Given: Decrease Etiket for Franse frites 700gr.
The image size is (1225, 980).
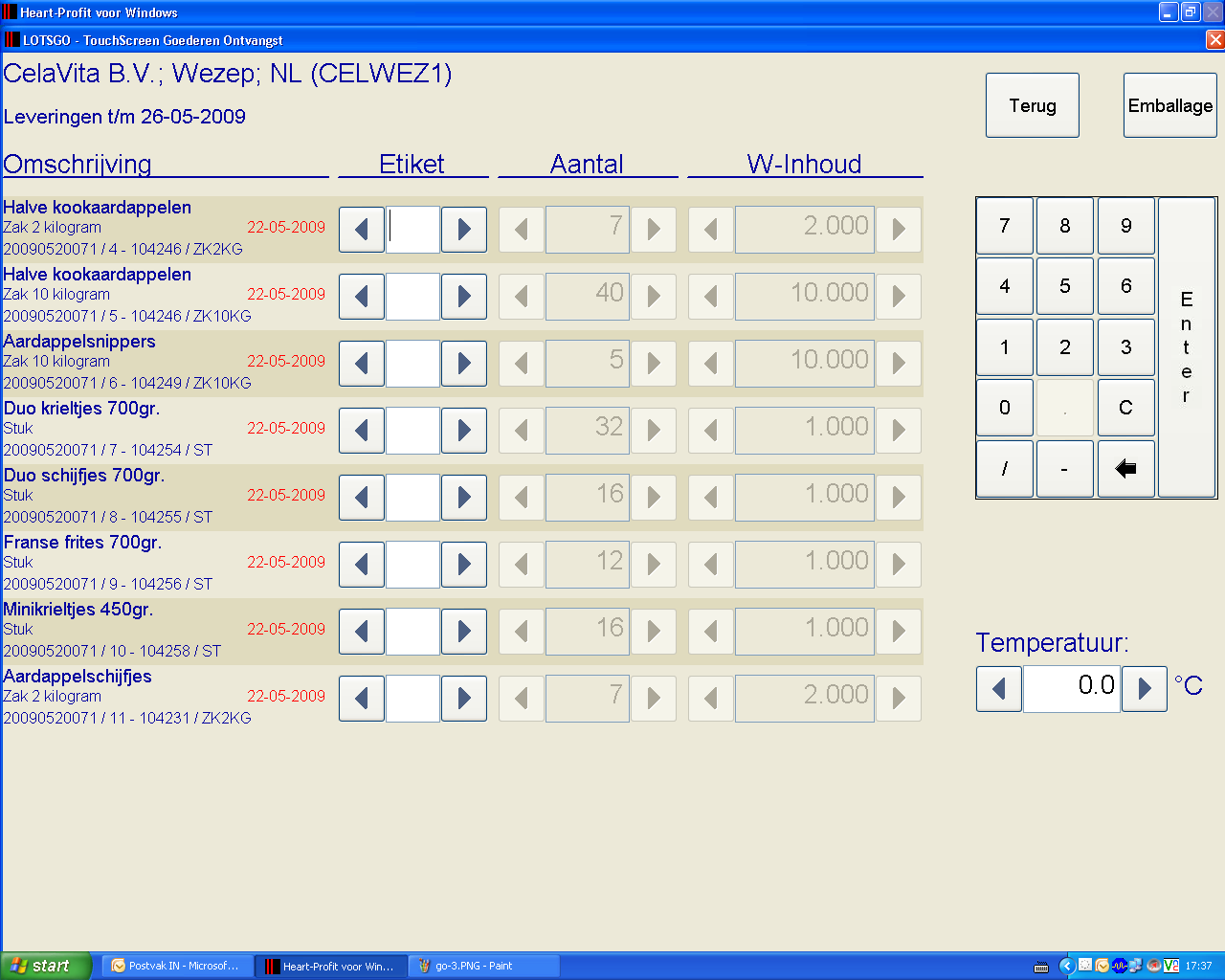Looking at the screenshot, I should pos(362,565).
